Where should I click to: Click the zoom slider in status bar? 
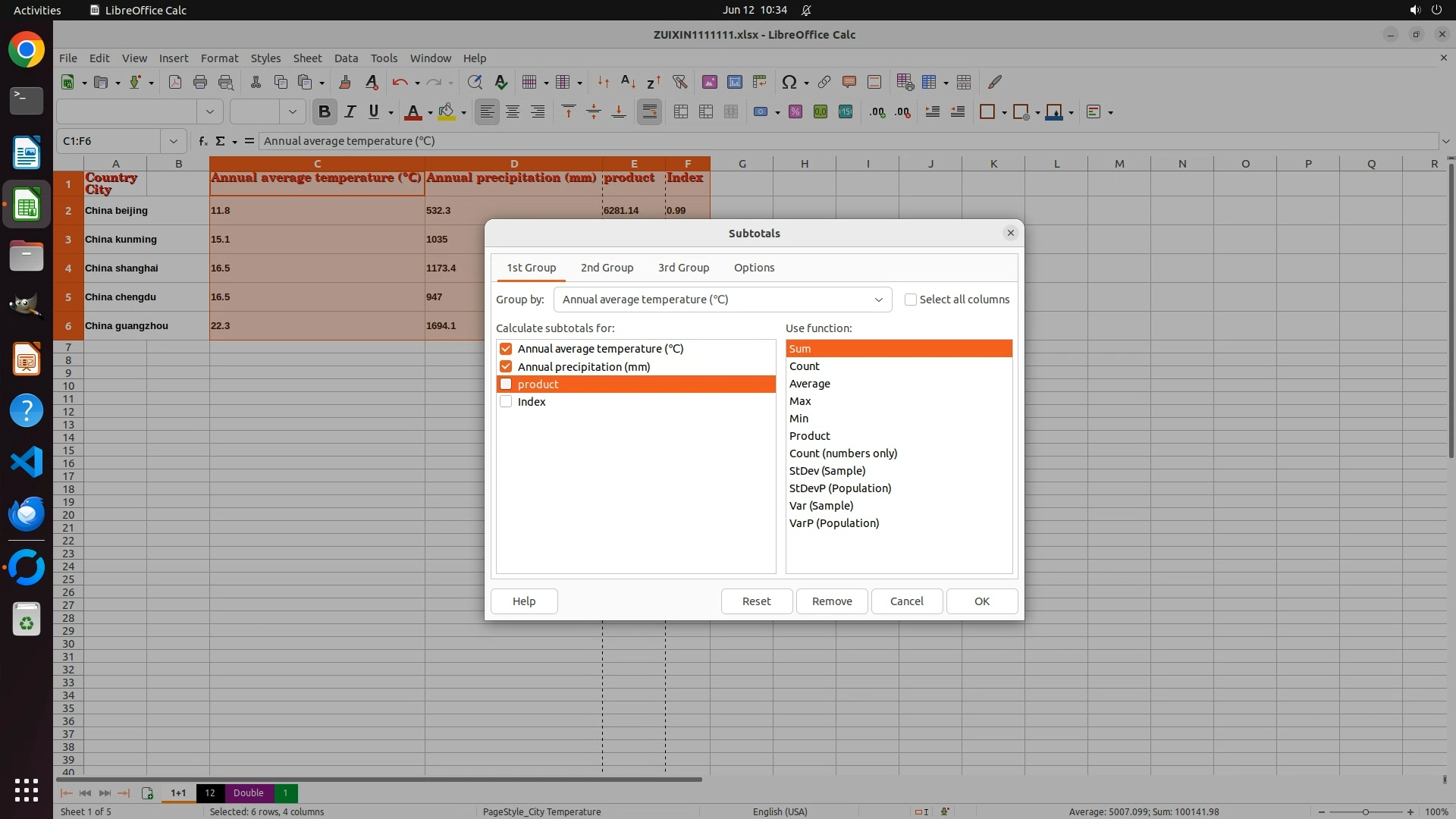click(x=1365, y=812)
